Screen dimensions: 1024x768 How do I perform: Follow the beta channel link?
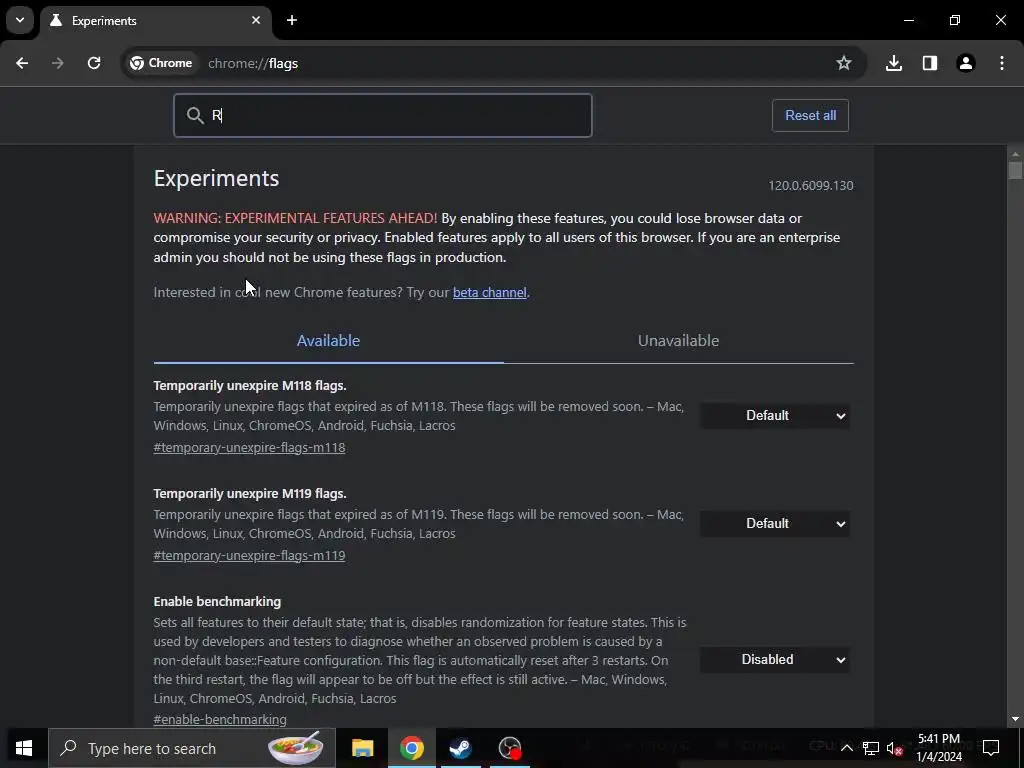(490, 293)
